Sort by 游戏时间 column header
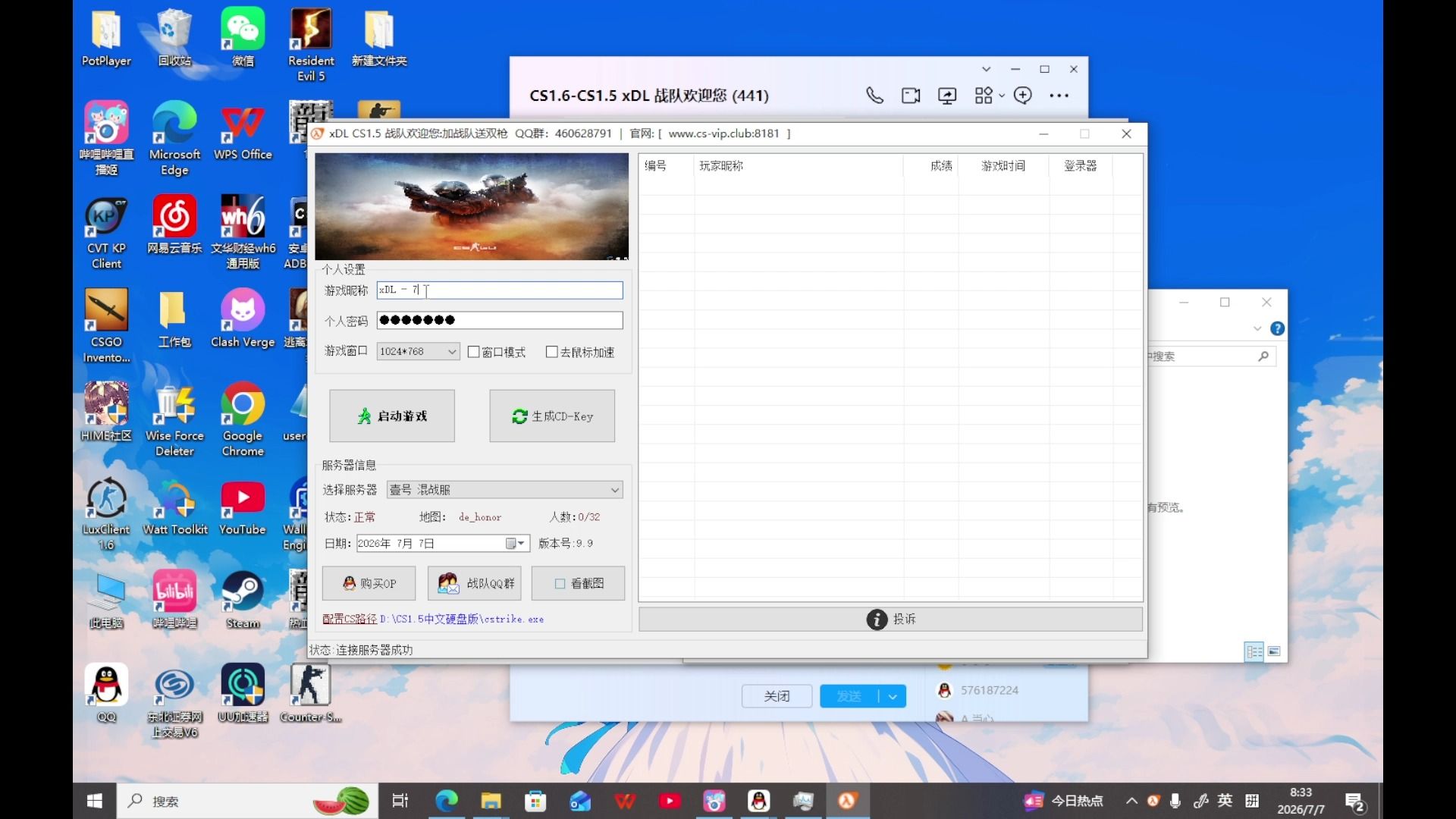Screen dimensions: 1456x819 [x=1003, y=165]
